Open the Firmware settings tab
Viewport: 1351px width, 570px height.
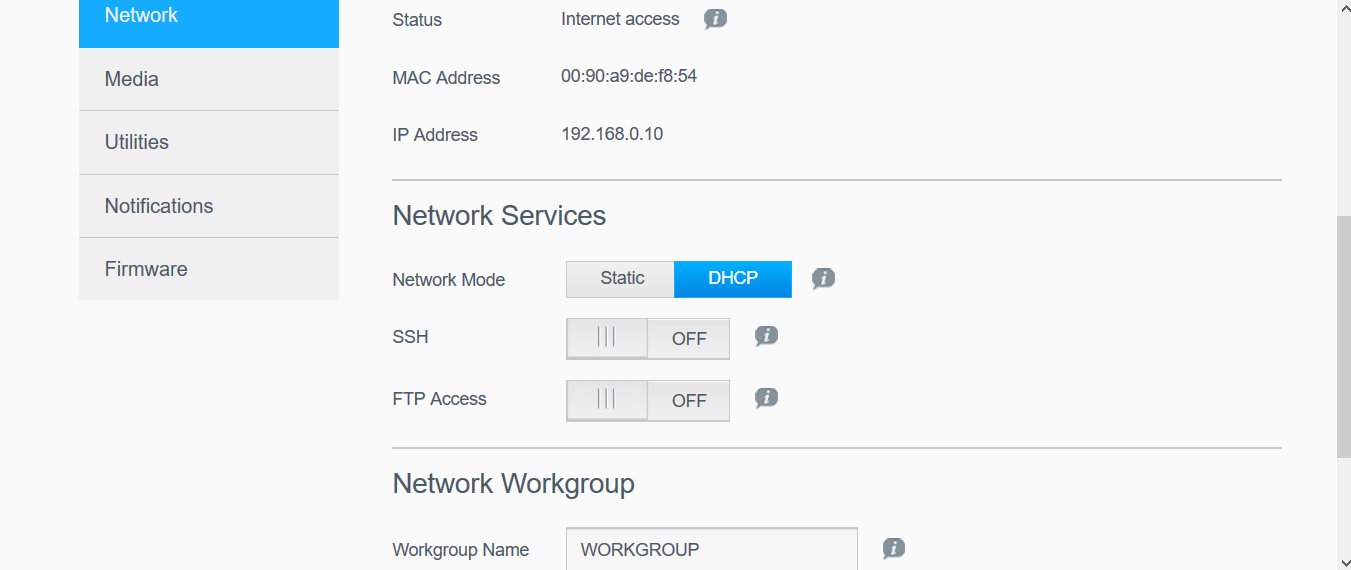tap(208, 269)
